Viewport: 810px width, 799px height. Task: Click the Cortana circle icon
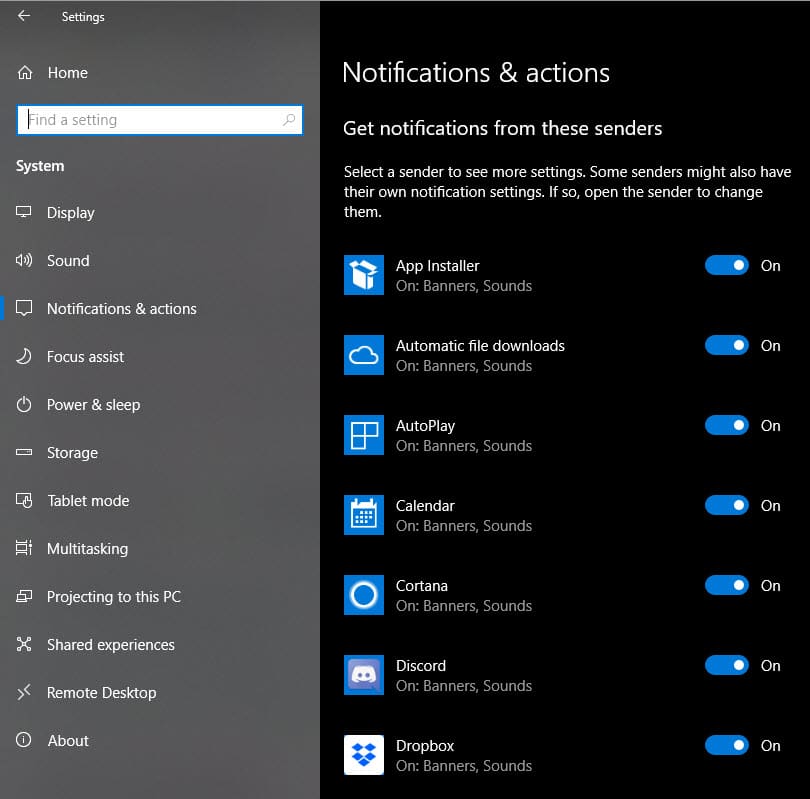pos(364,595)
